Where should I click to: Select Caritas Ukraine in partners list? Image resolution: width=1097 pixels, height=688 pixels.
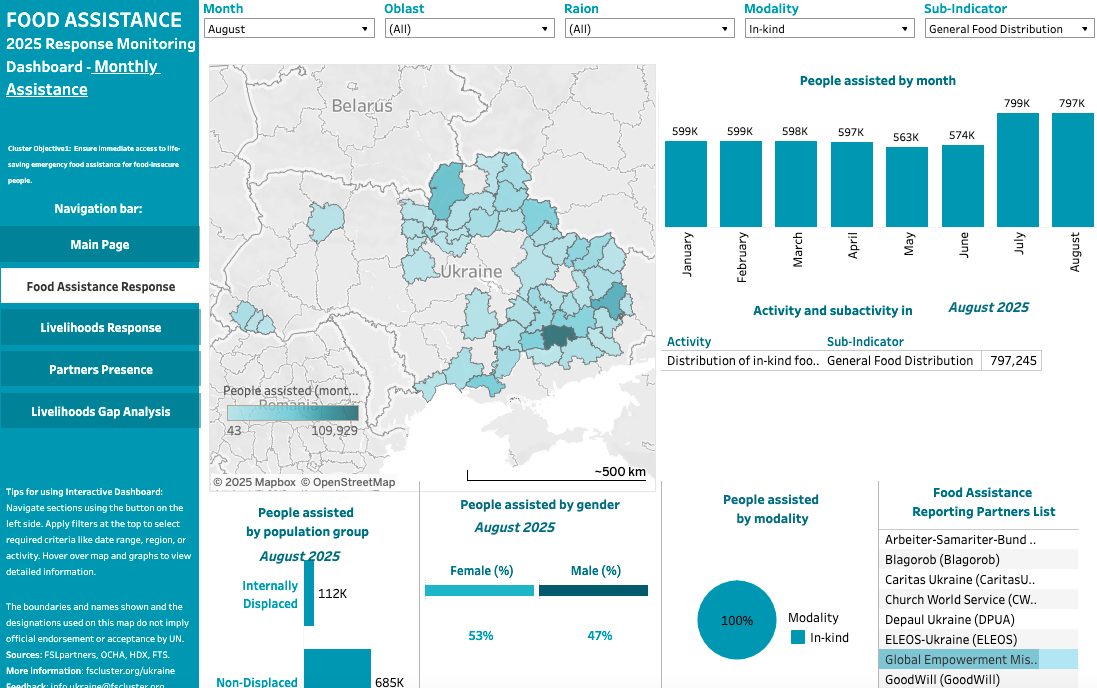[959, 580]
